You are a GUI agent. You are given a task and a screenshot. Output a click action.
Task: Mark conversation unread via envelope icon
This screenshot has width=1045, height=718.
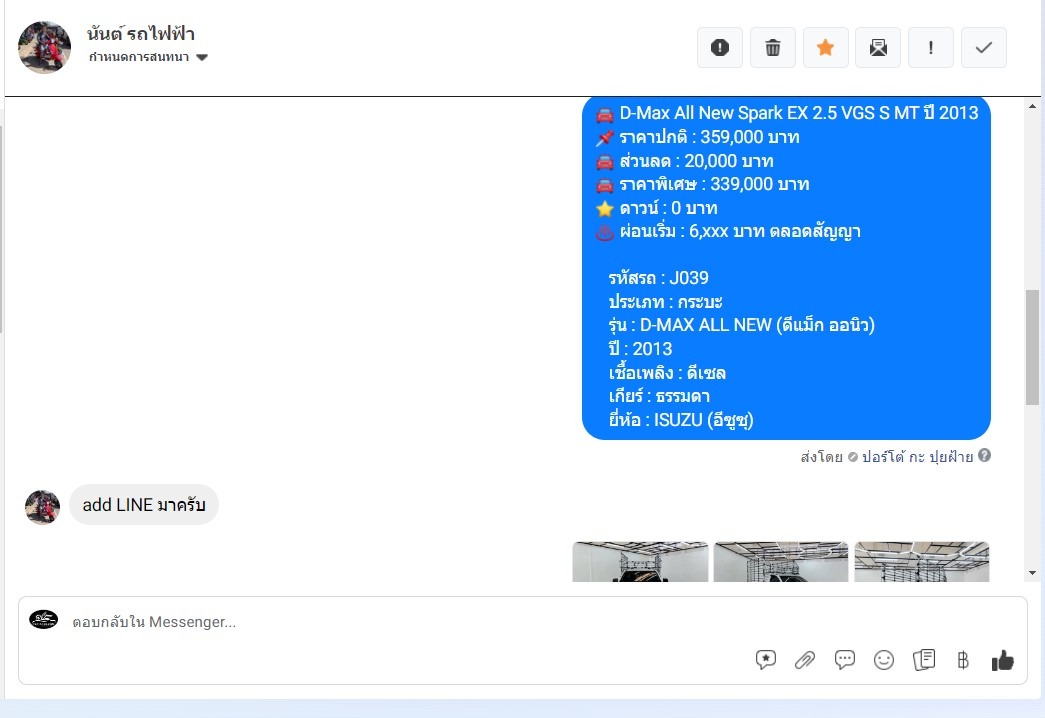[878, 47]
